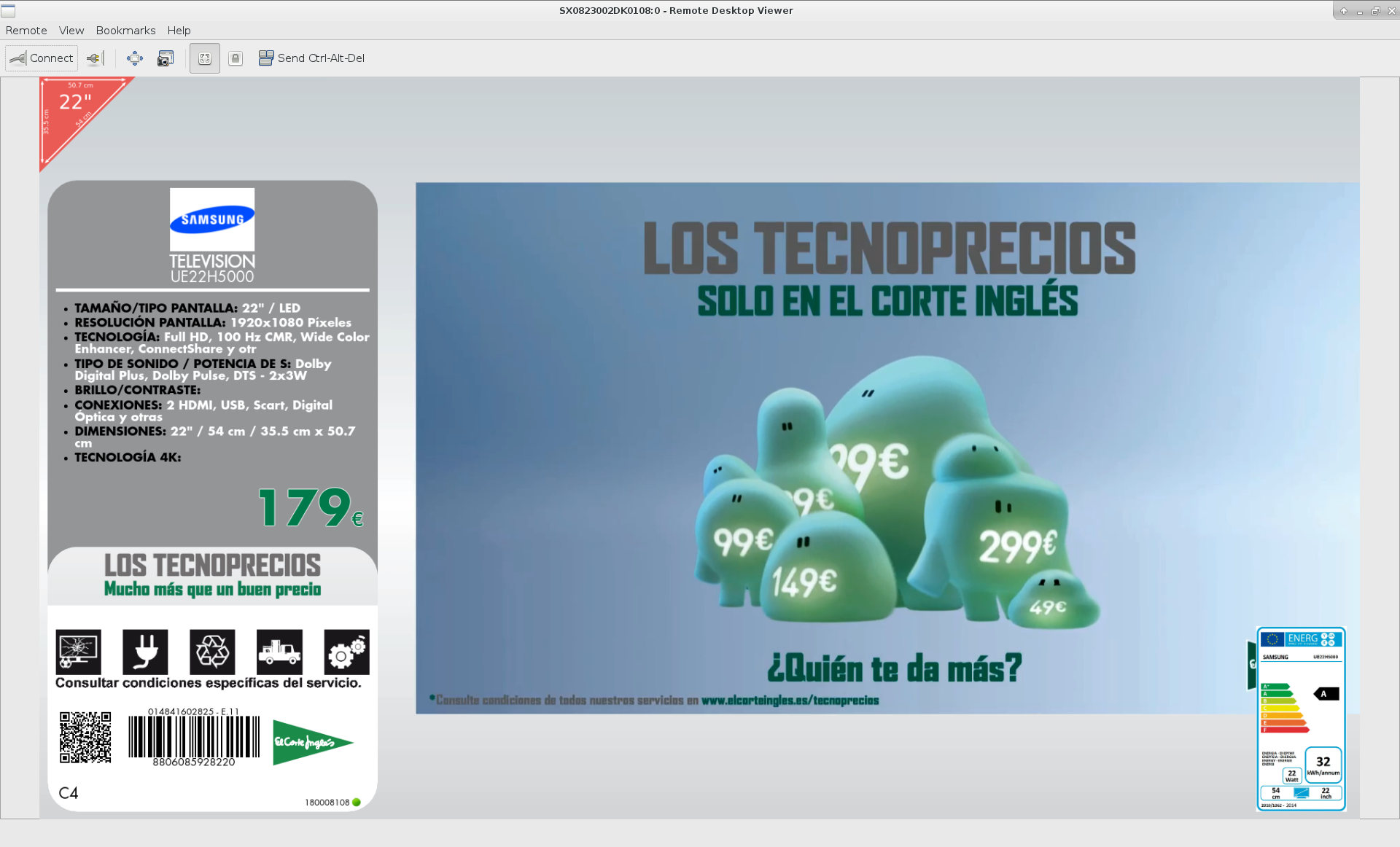Click the C4 code on the label

click(x=69, y=793)
